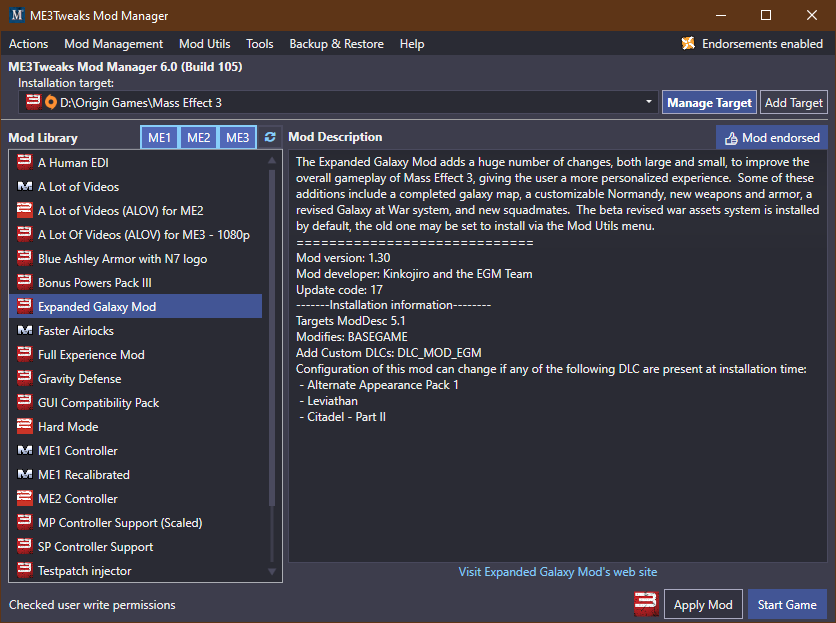This screenshot has width=836, height=623.
Task: Toggle the Mod endorsed button
Action: click(x=771, y=138)
